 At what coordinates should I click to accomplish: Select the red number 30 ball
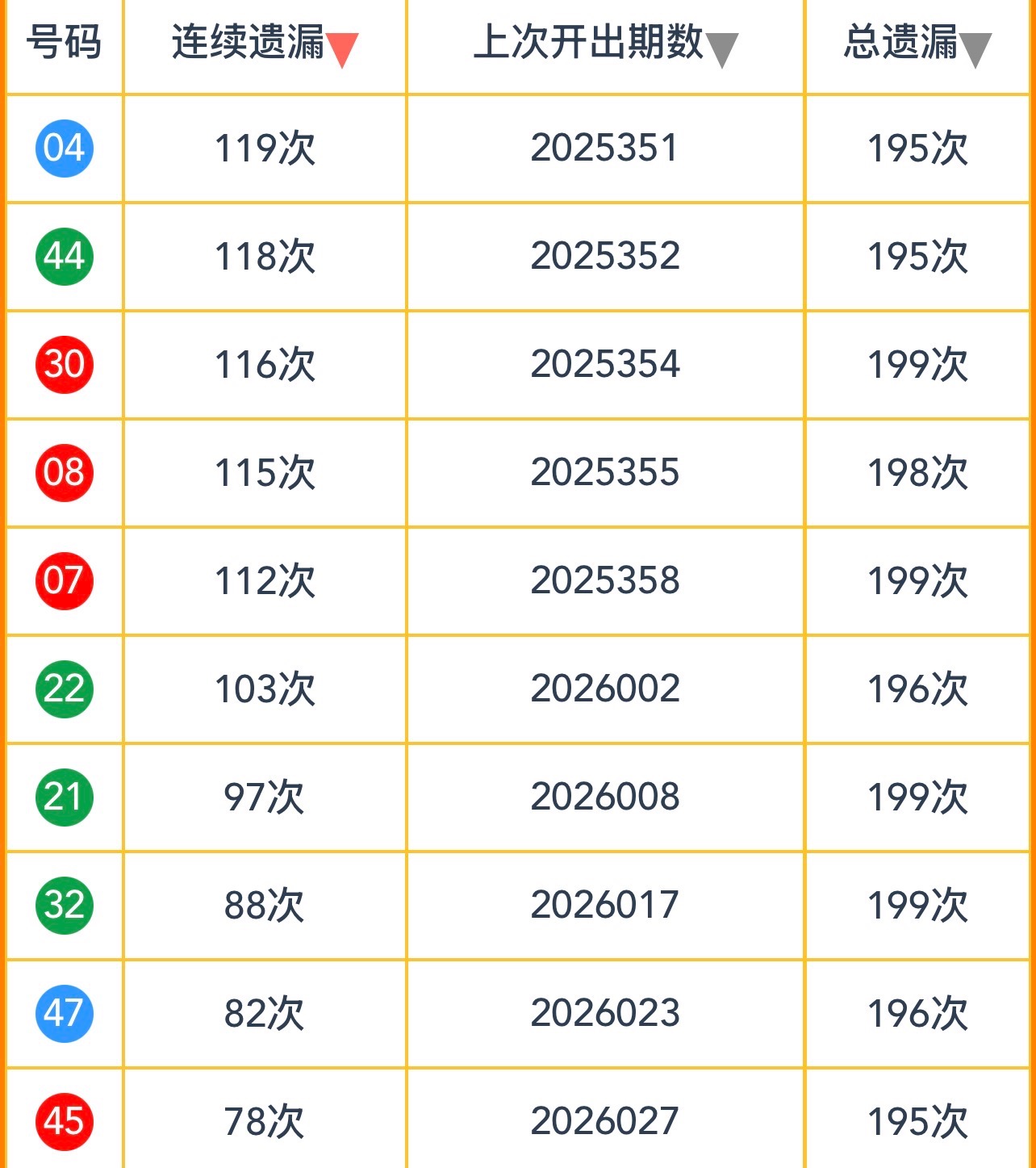65,364
